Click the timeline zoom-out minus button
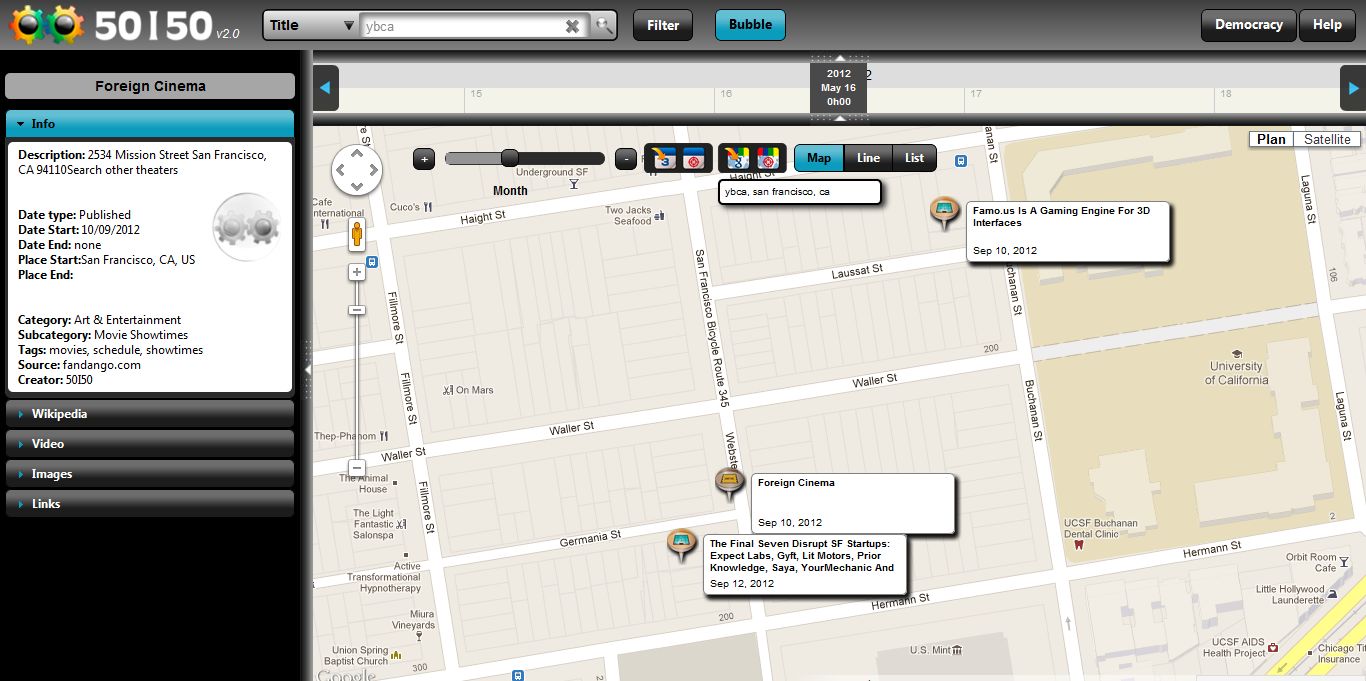This screenshot has height=681, width=1366. [626, 158]
